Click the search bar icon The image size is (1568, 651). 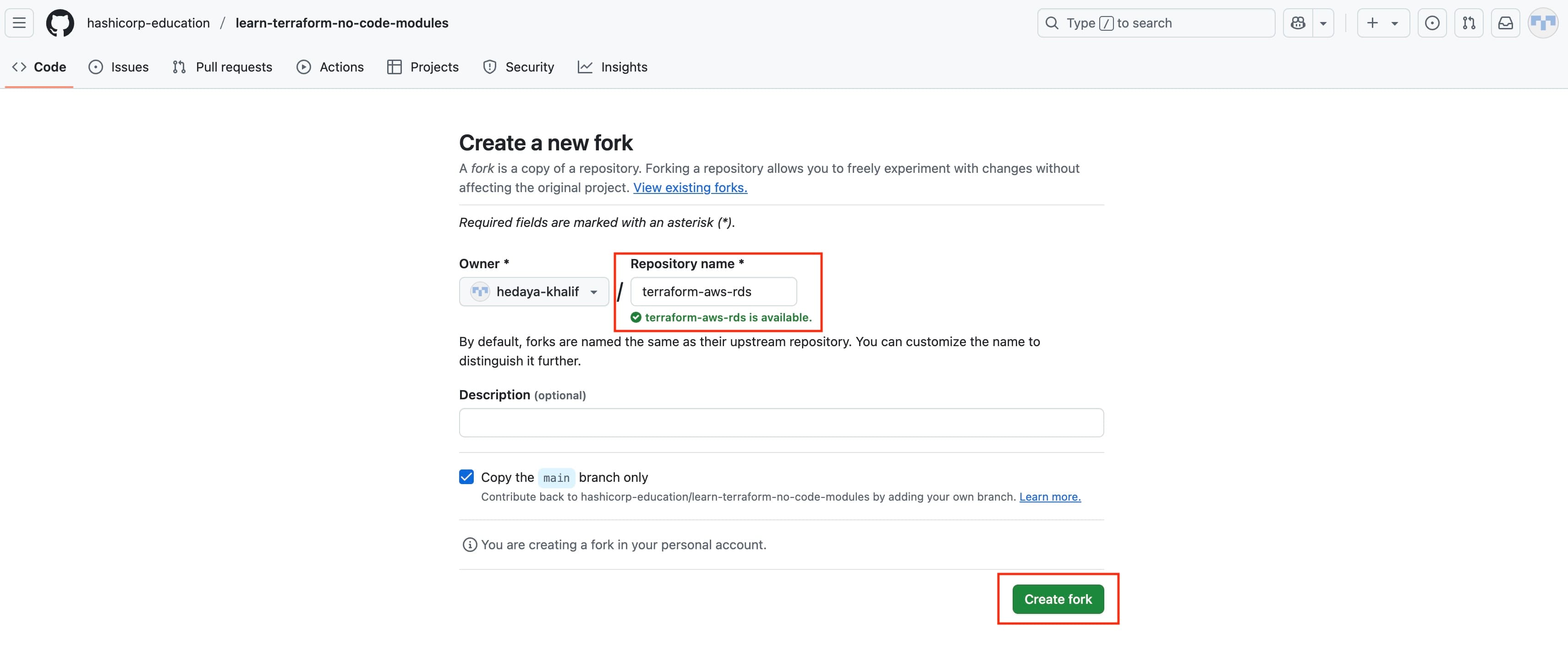tap(1052, 22)
